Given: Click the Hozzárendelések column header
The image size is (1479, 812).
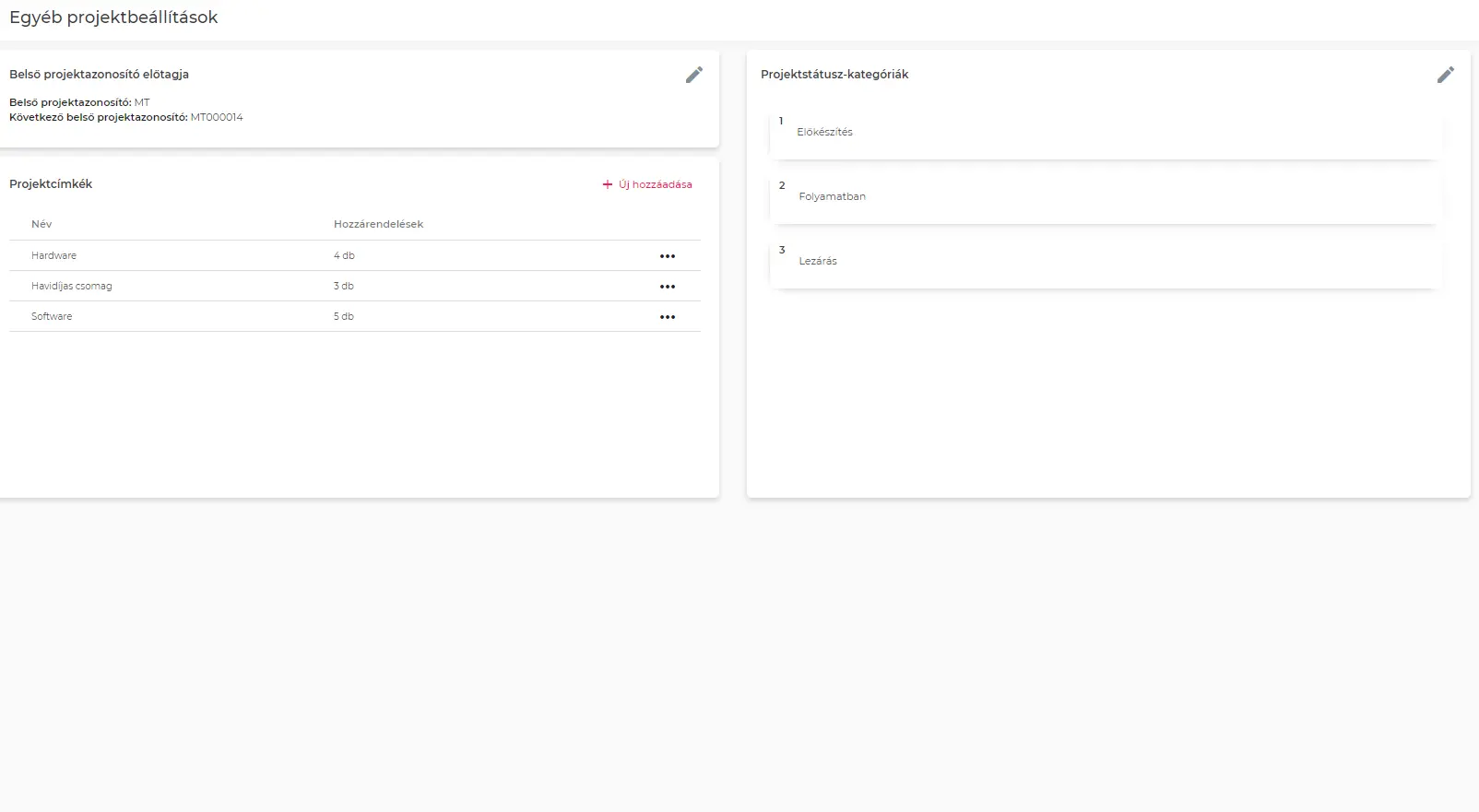Looking at the screenshot, I should click(378, 224).
